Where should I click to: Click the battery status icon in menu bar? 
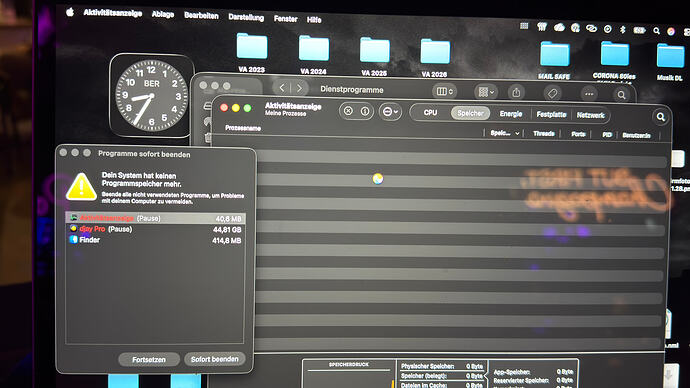click(x=639, y=30)
